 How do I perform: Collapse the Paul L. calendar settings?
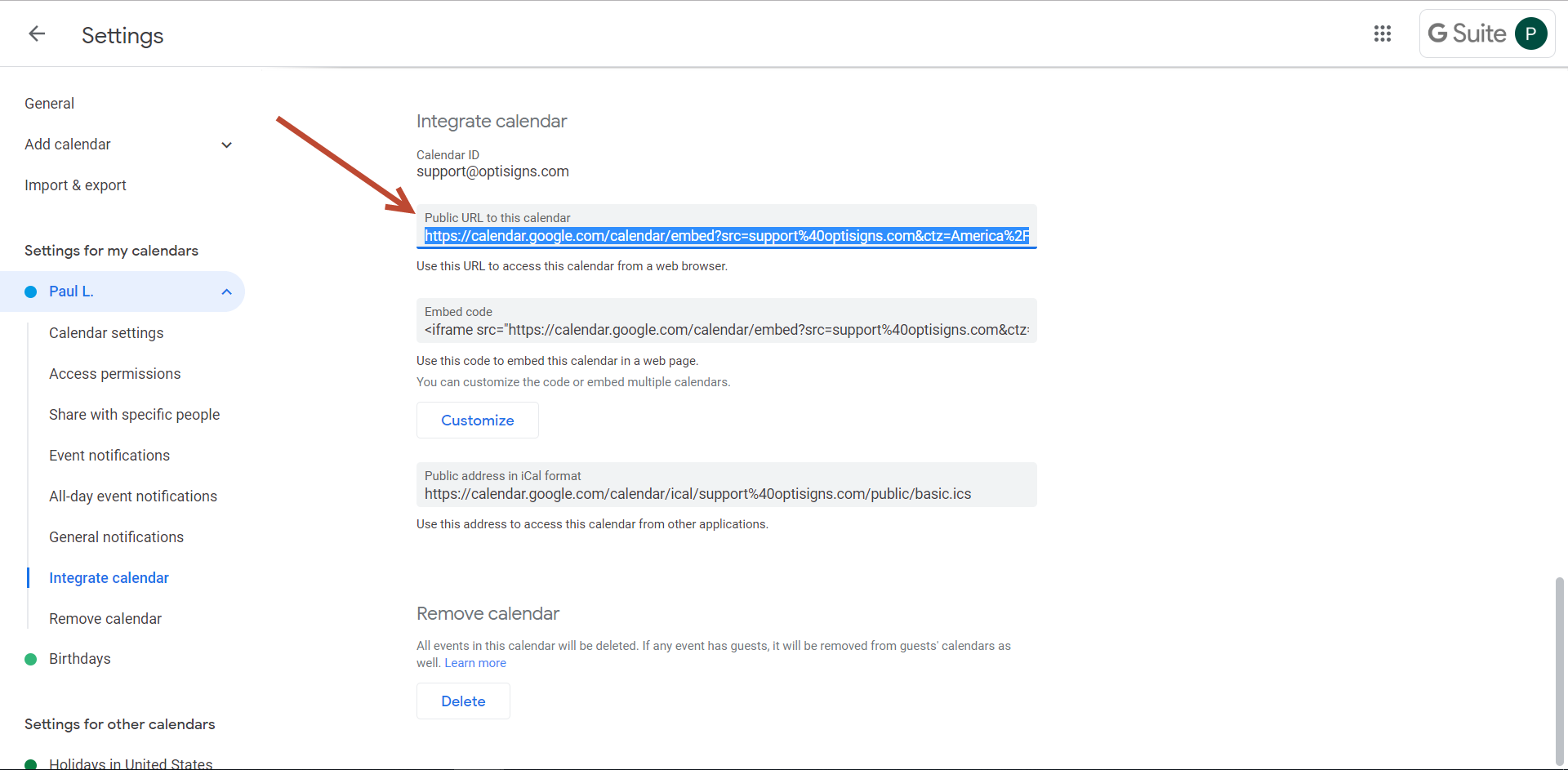(226, 292)
